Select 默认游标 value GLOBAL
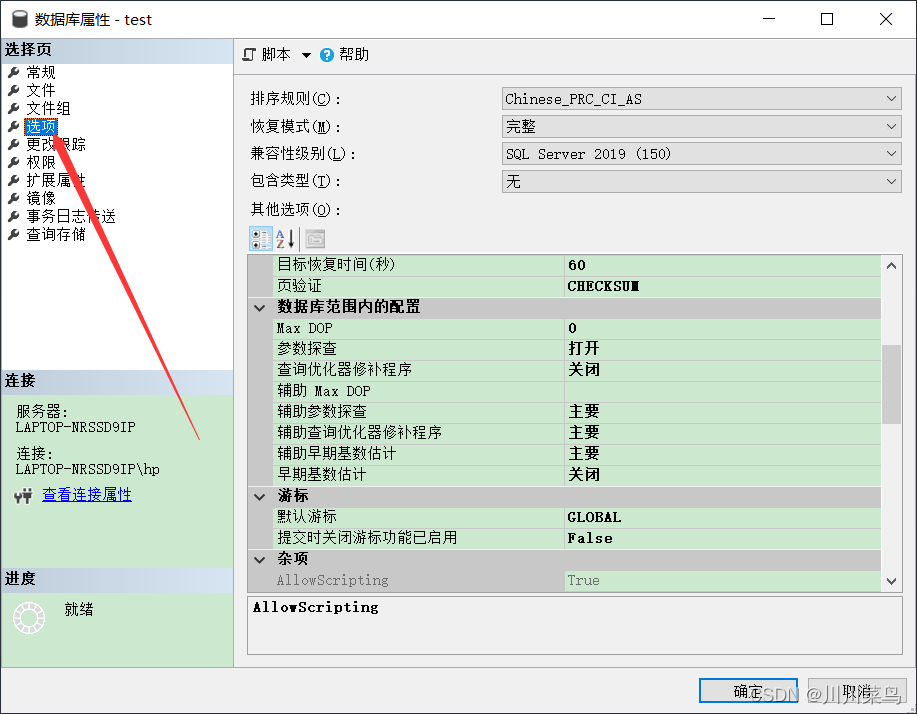The width and height of the screenshot is (917, 714). tap(722, 517)
